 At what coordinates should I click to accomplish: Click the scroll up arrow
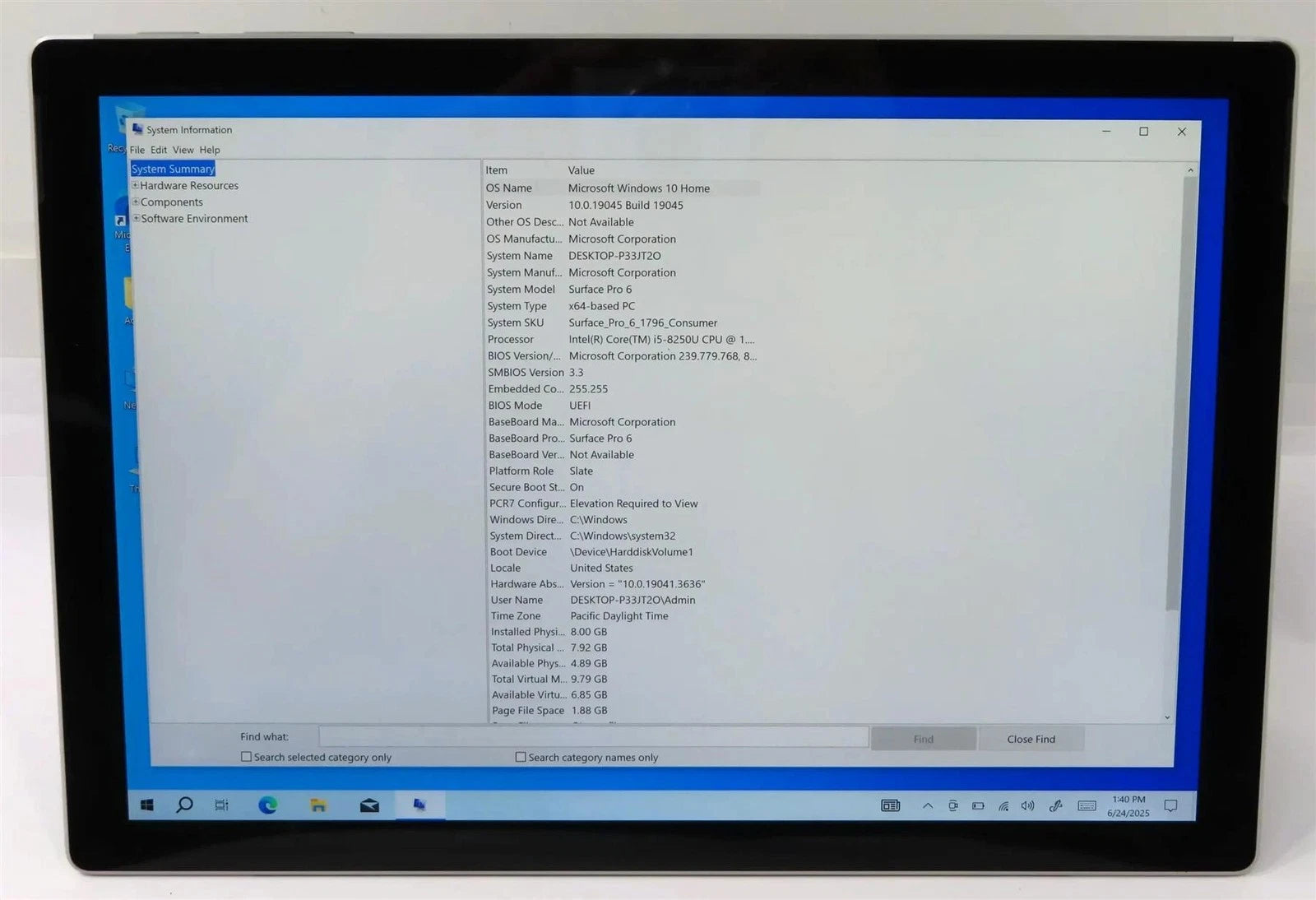(x=1190, y=169)
